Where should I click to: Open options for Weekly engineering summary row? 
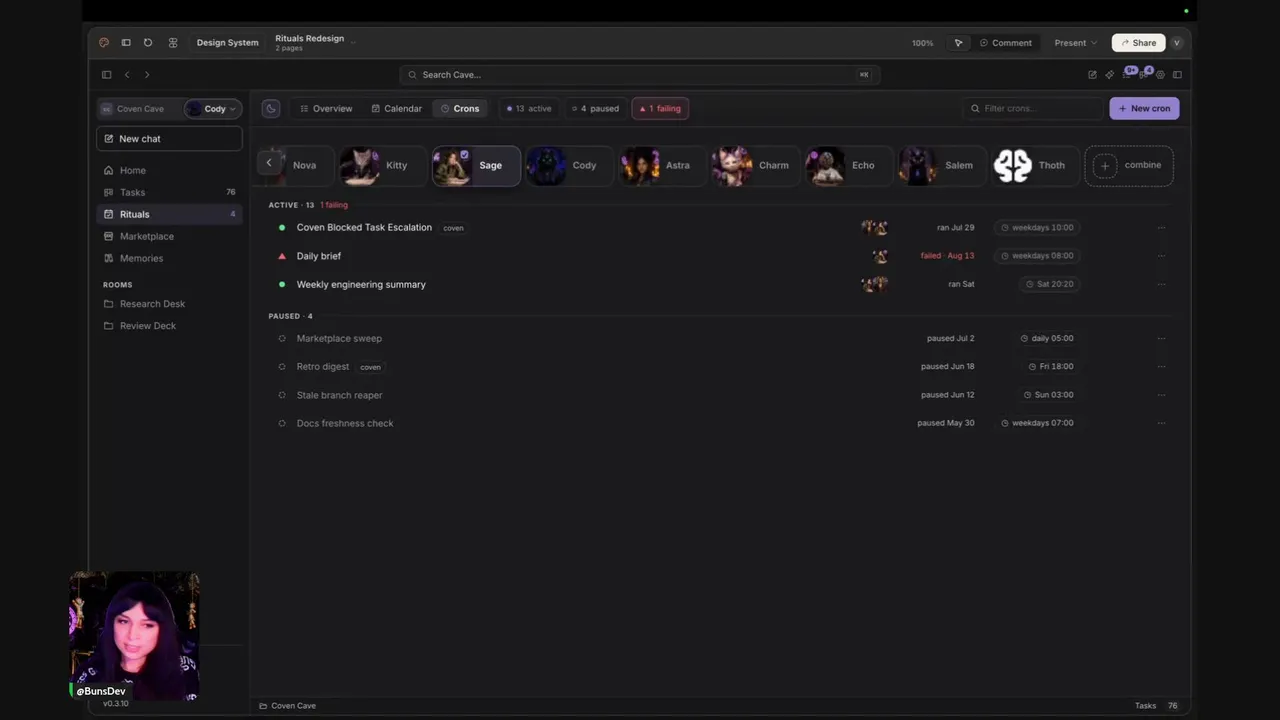click(x=1161, y=284)
